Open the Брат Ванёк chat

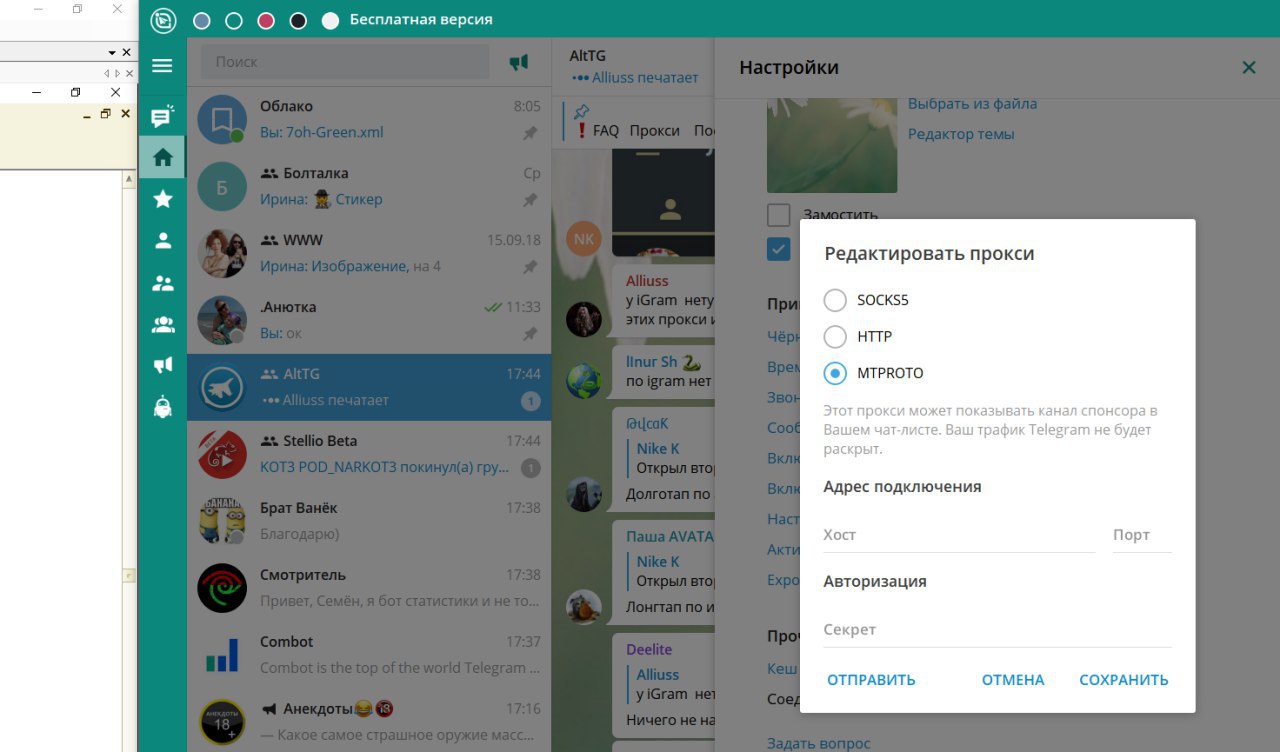point(369,521)
